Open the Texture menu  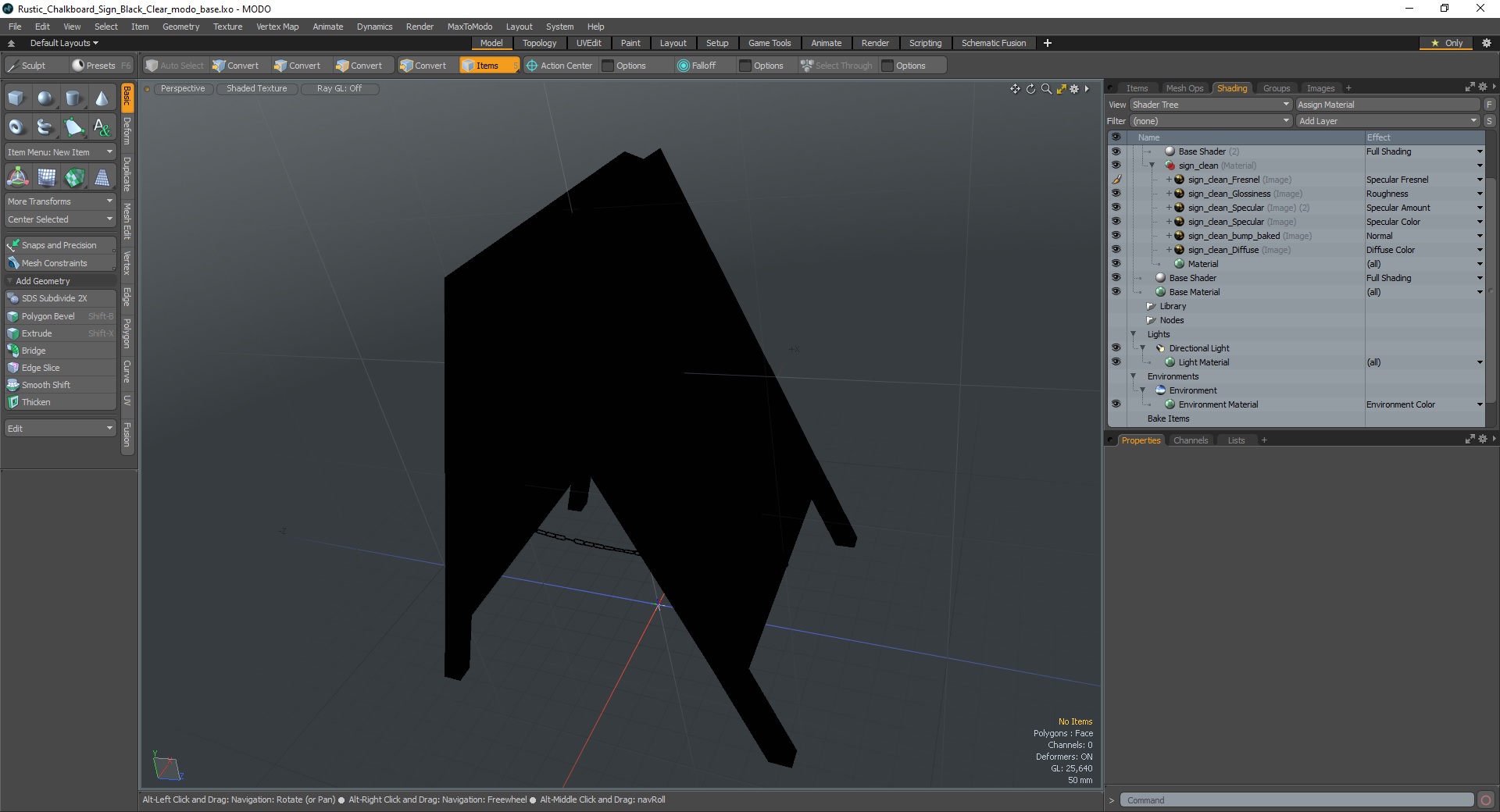227,27
